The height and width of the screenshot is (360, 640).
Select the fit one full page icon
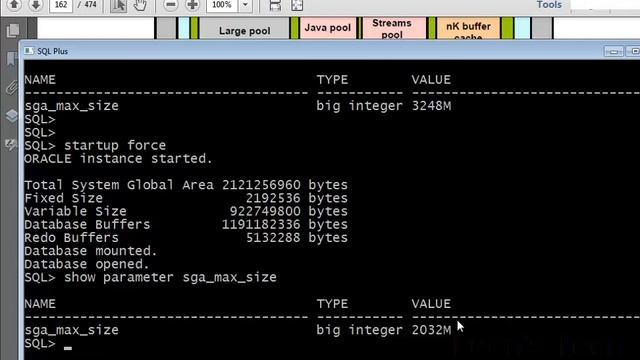point(297,5)
